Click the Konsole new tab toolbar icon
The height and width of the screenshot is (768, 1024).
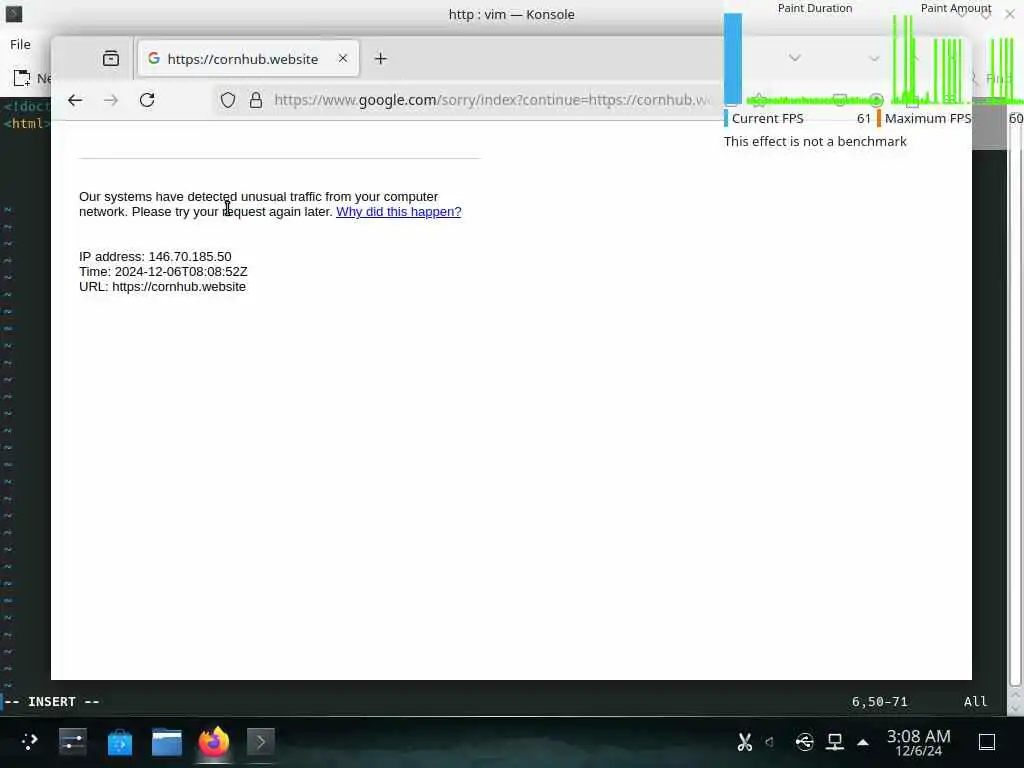[22, 78]
